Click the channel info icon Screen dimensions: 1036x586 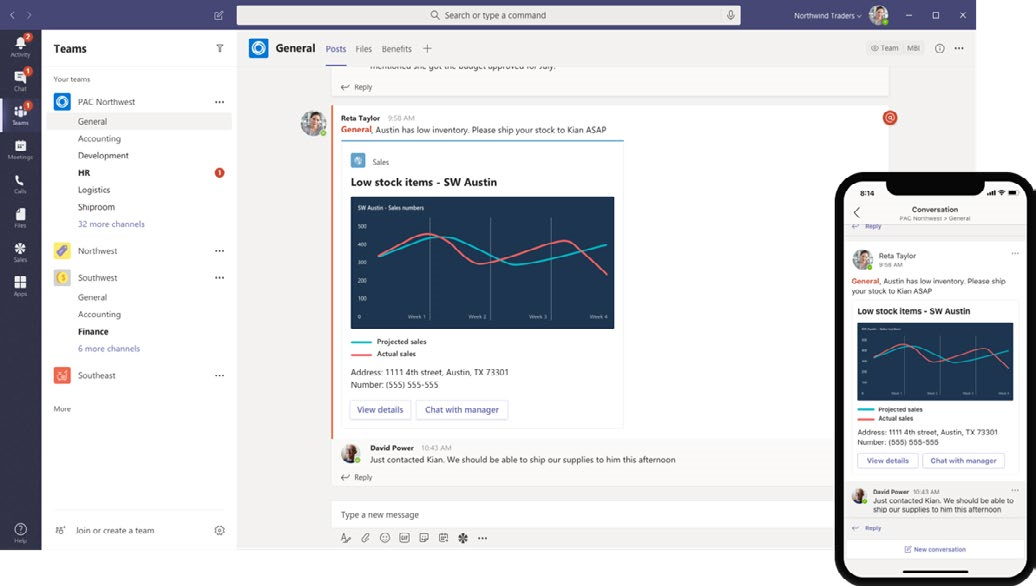940,48
